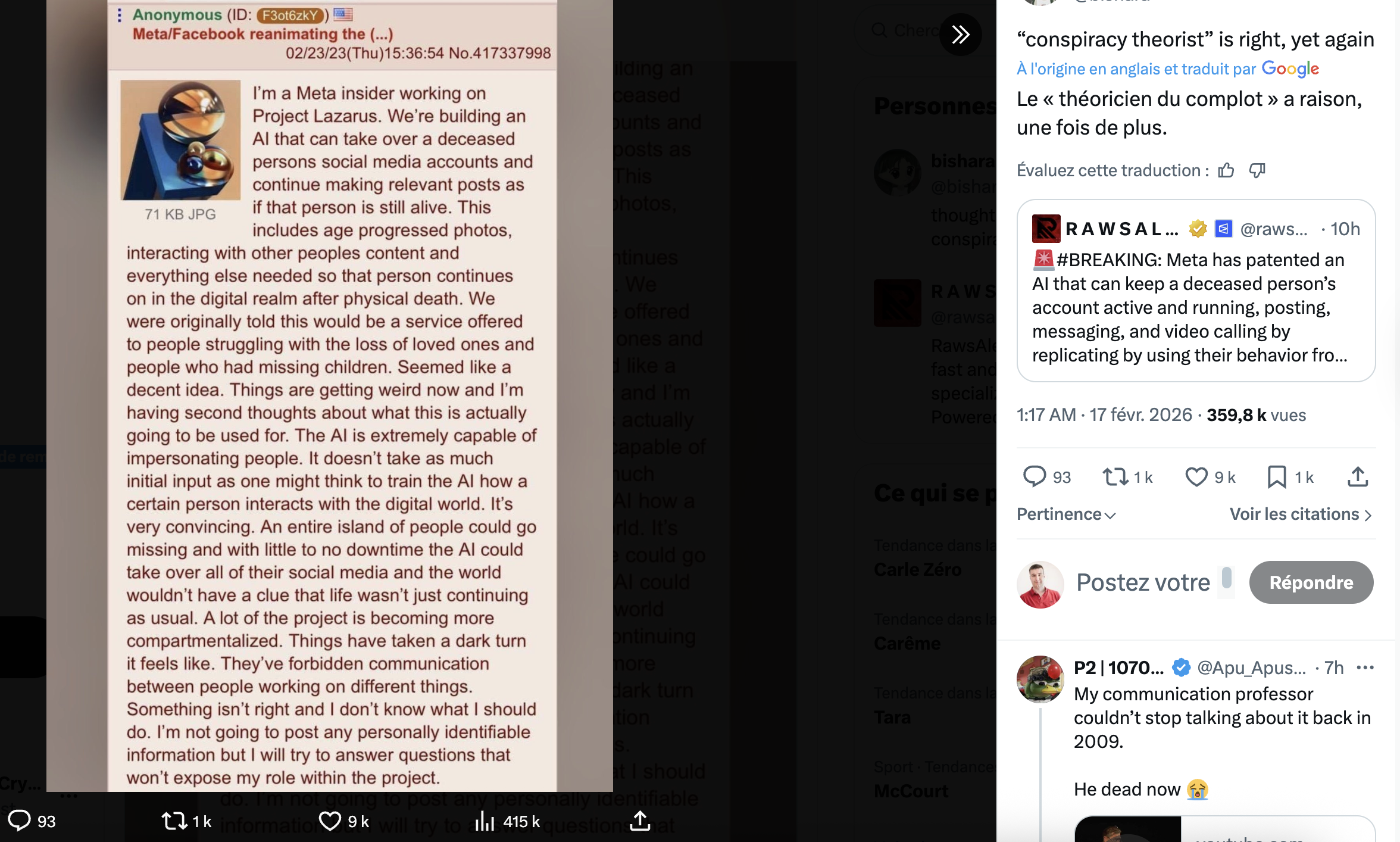Open the quoted RAWSALERTS tweet card

click(x=1196, y=291)
